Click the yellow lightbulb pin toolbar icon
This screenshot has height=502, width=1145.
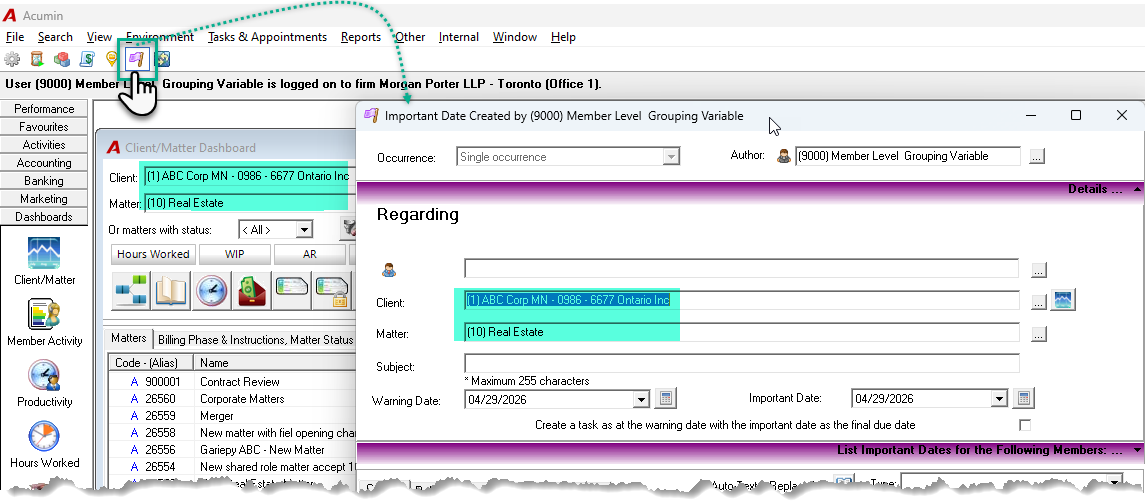click(x=111, y=59)
